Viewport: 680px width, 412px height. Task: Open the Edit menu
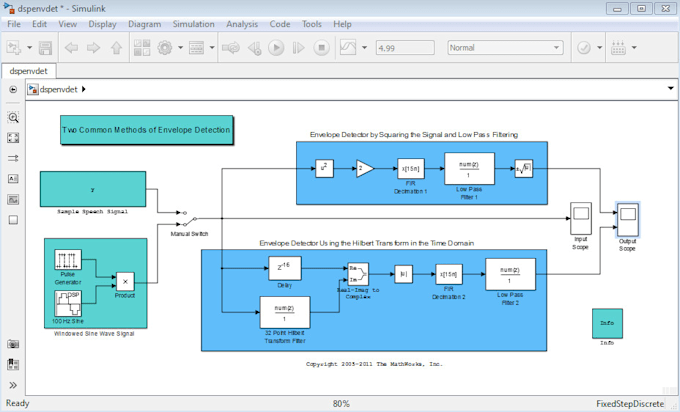(x=39, y=24)
